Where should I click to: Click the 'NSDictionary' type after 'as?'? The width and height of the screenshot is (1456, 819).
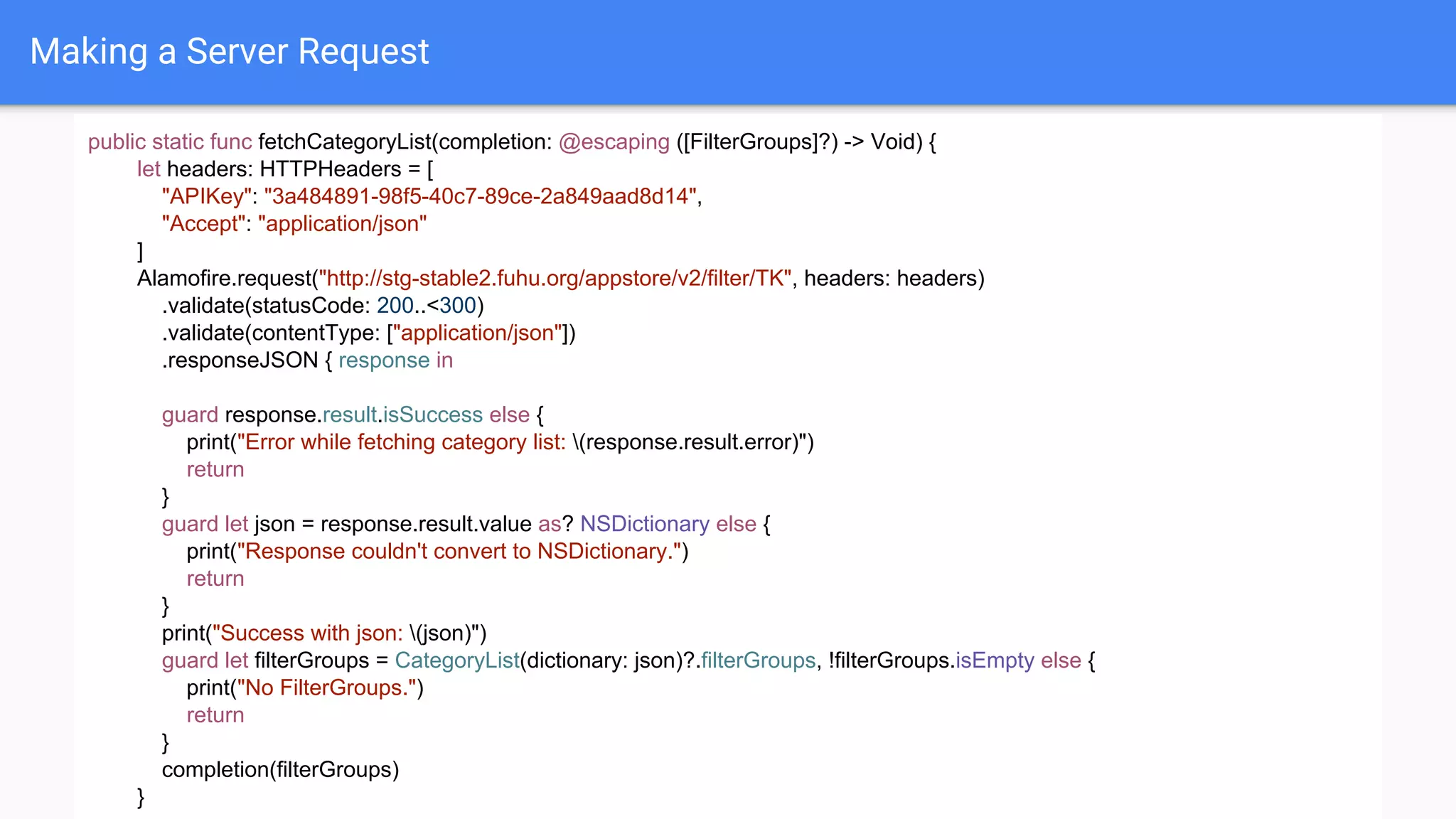(x=645, y=524)
